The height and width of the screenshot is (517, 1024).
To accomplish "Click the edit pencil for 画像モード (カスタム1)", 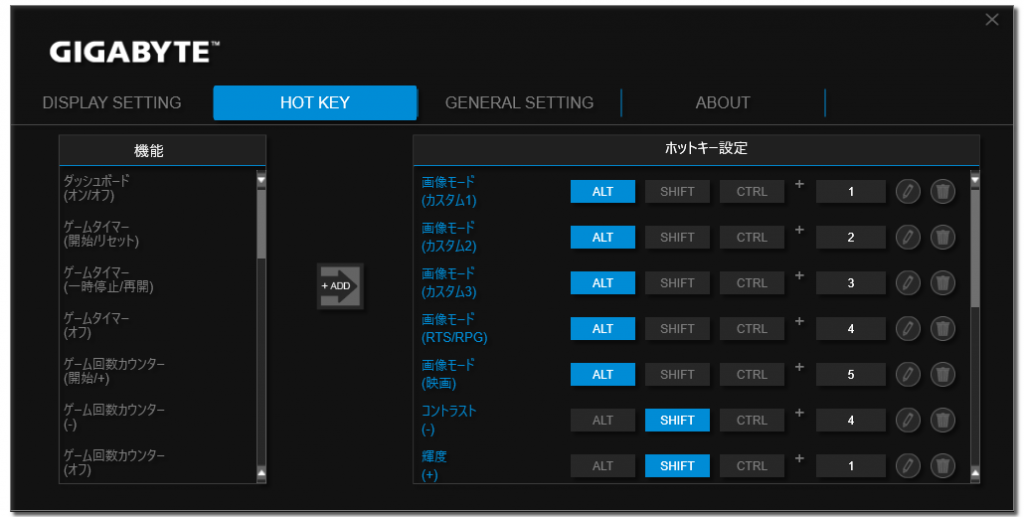I will [x=908, y=191].
